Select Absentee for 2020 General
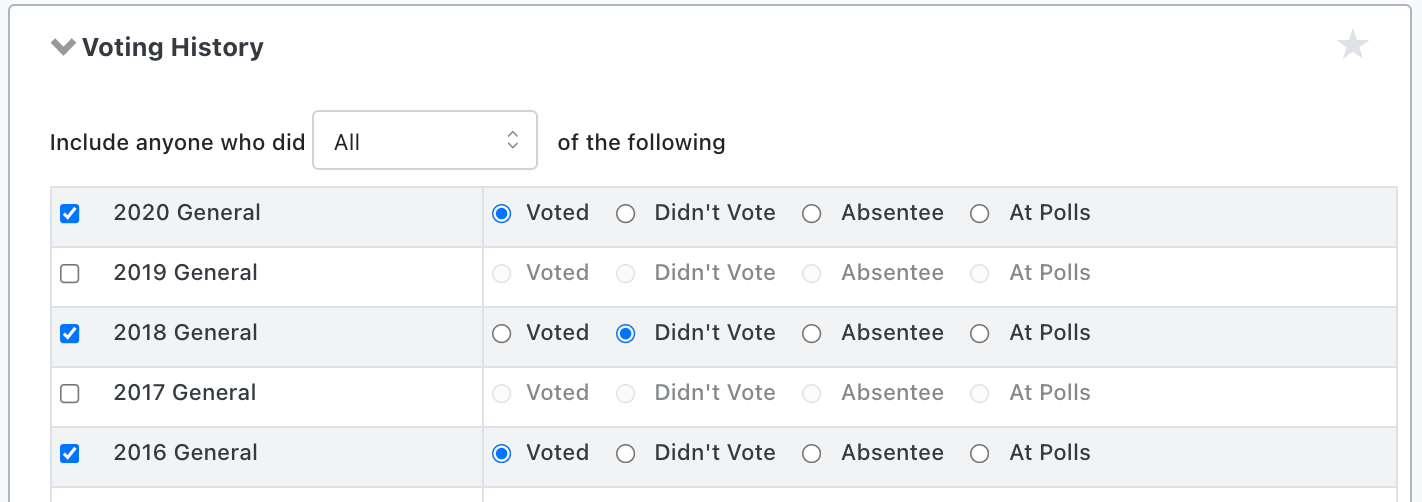Screen dimensions: 1422x502 pyautogui.click(x=812, y=213)
